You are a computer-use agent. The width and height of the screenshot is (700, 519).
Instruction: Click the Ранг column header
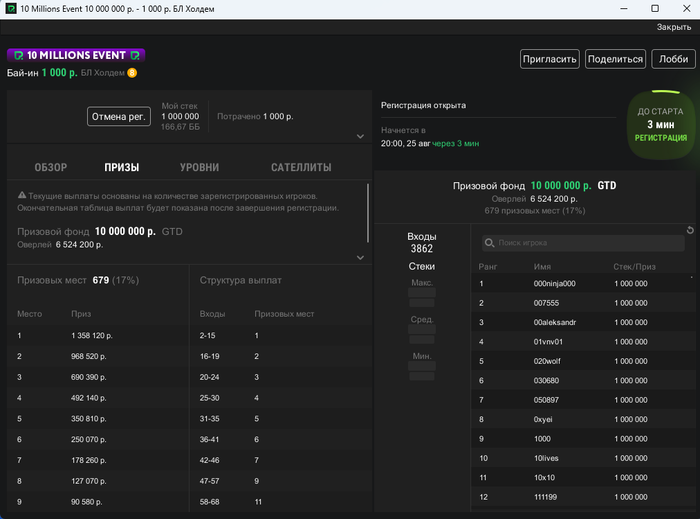pos(488,267)
